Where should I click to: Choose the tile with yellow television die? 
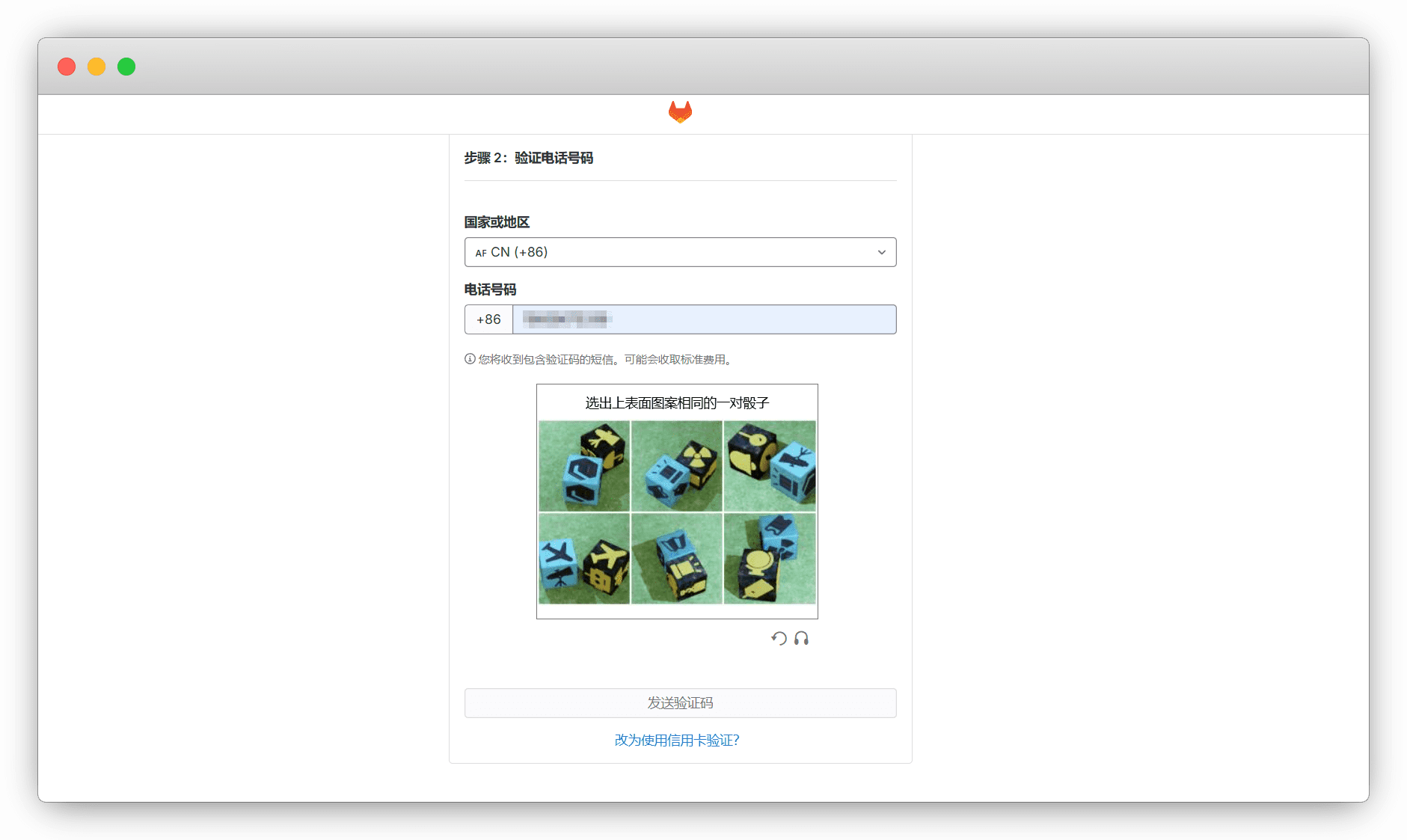click(676, 558)
